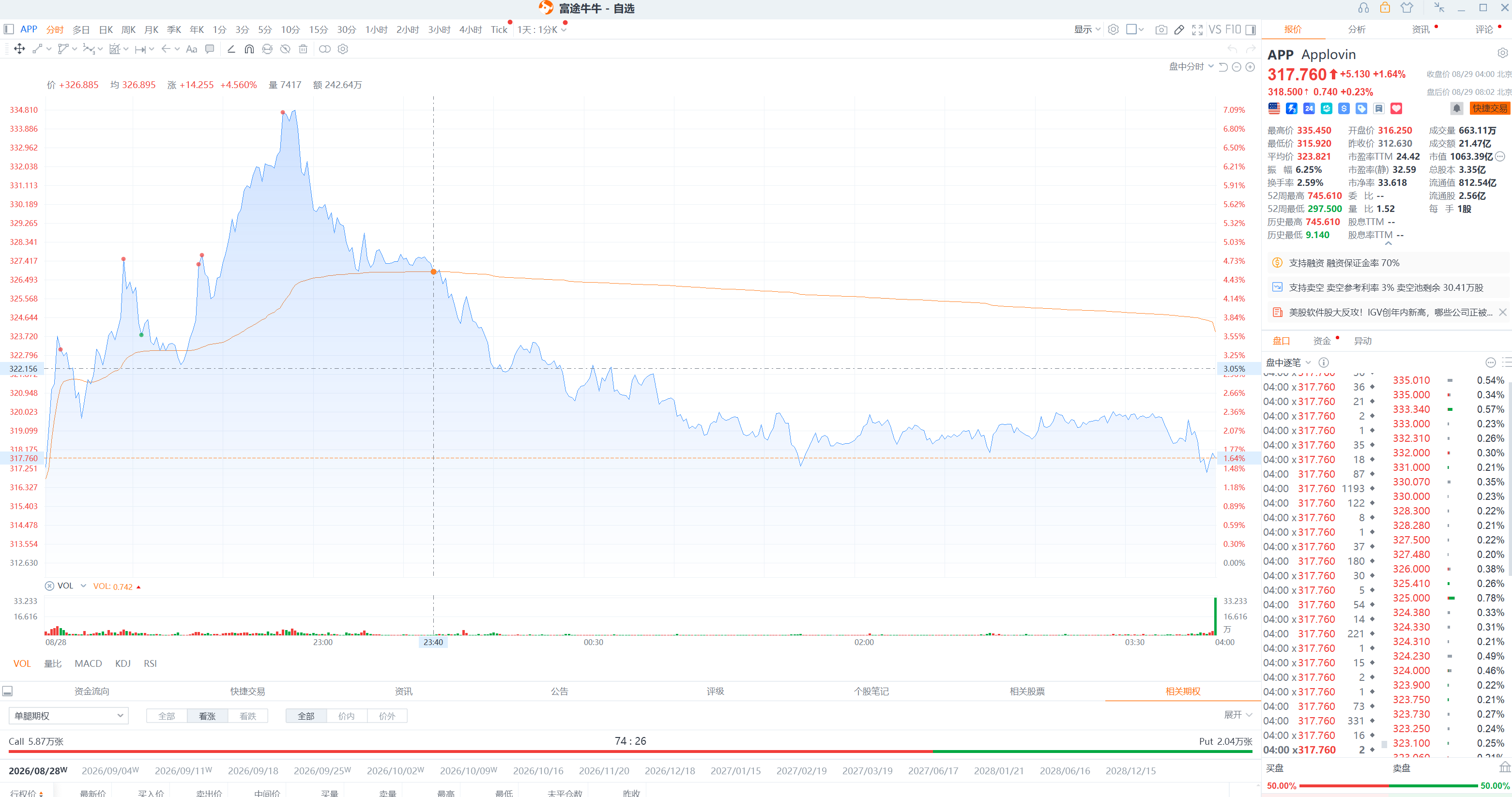Select 2026/09/18 expiration date

click(x=253, y=771)
